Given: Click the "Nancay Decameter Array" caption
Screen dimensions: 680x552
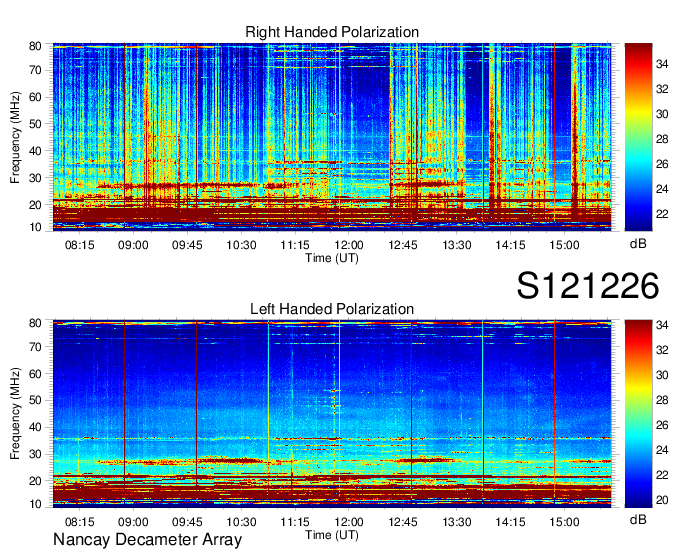Looking at the screenshot, I should (147, 540).
